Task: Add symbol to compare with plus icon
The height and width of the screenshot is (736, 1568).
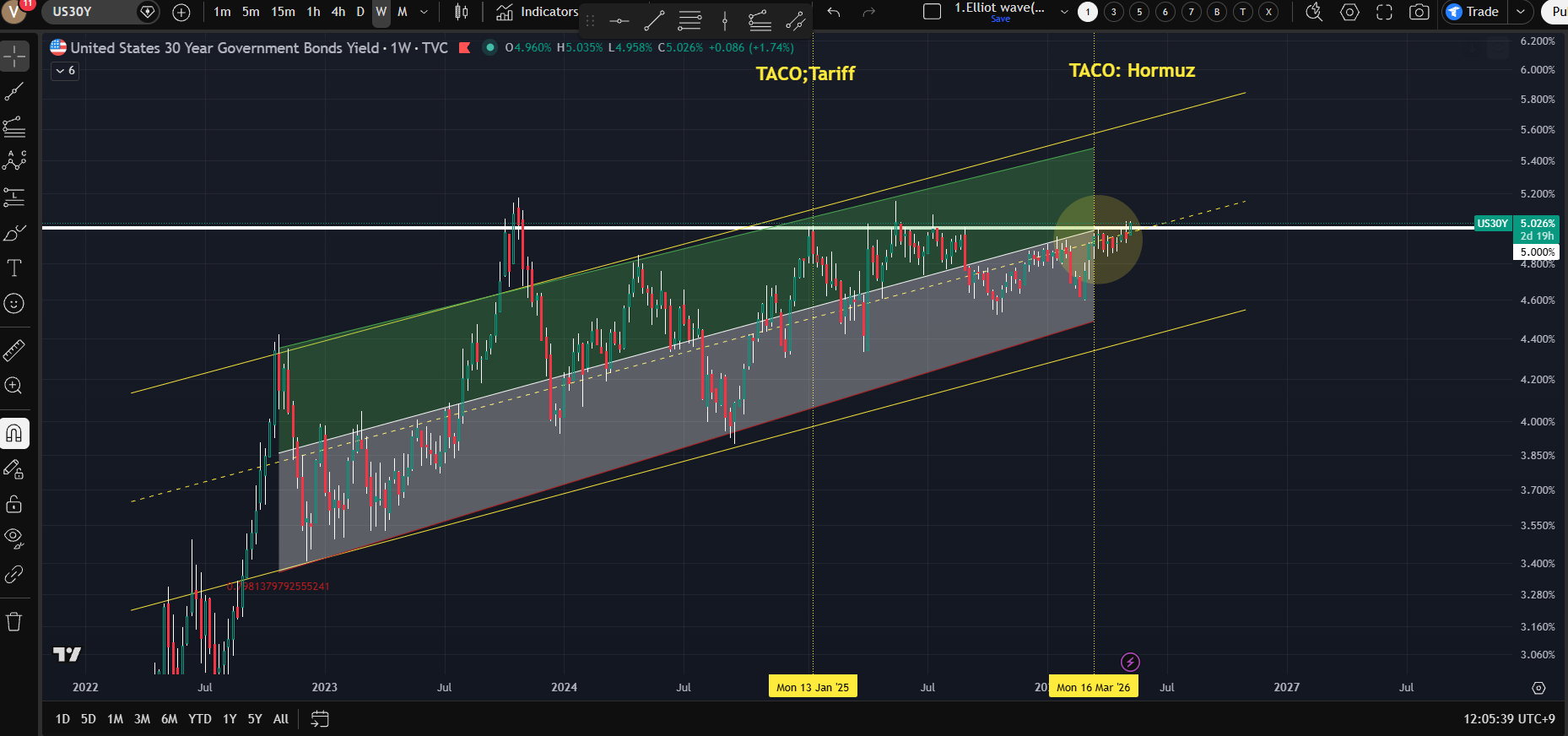Action: pos(181,12)
